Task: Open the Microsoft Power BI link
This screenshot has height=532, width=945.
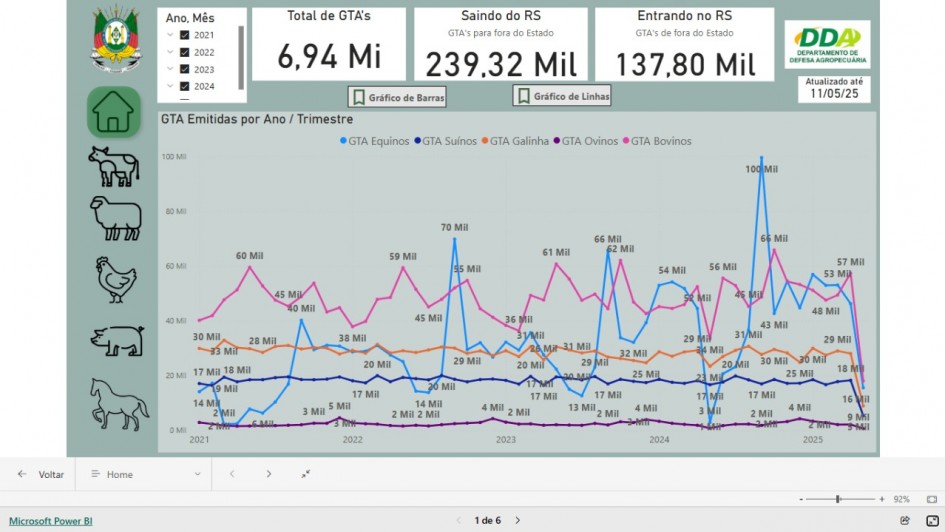Action: click(x=51, y=521)
